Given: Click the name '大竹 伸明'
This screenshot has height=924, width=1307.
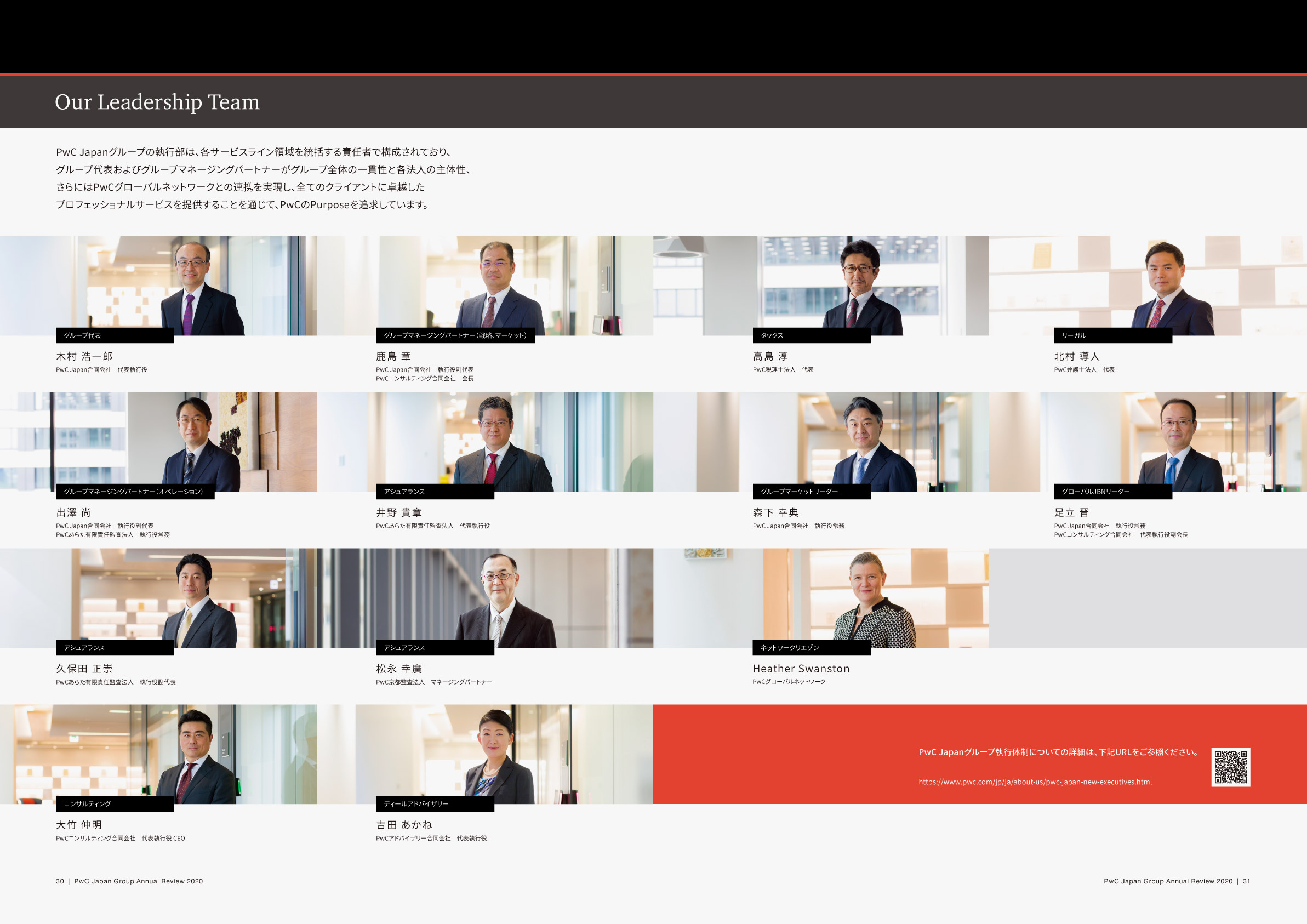Looking at the screenshot, I should 79,824.
